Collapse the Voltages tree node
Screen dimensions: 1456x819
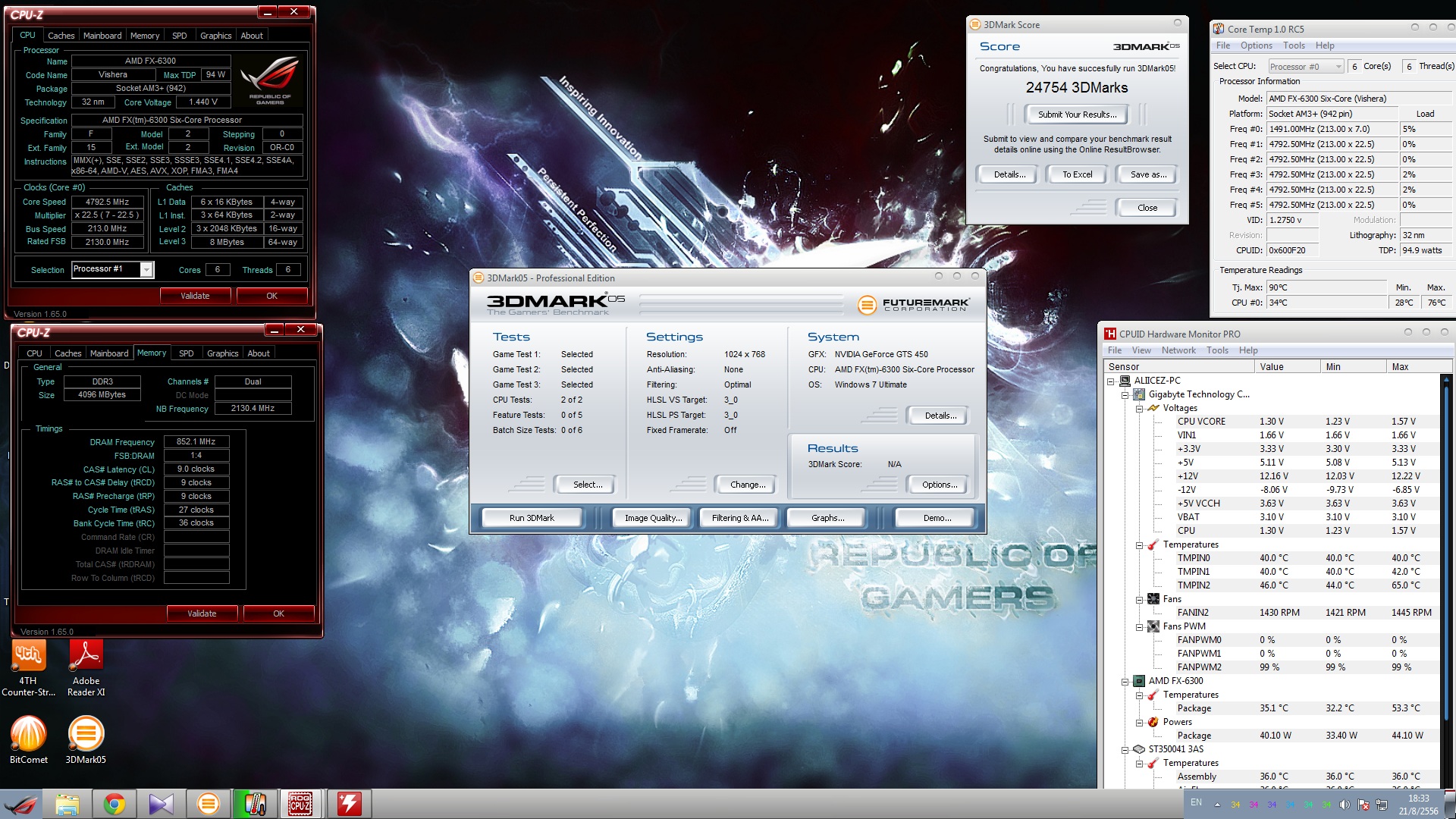(x=1139, y=408)
